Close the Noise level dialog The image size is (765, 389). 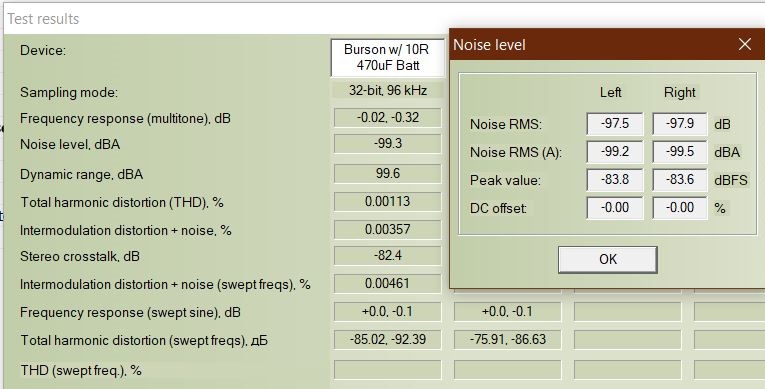tap(745, 44)
